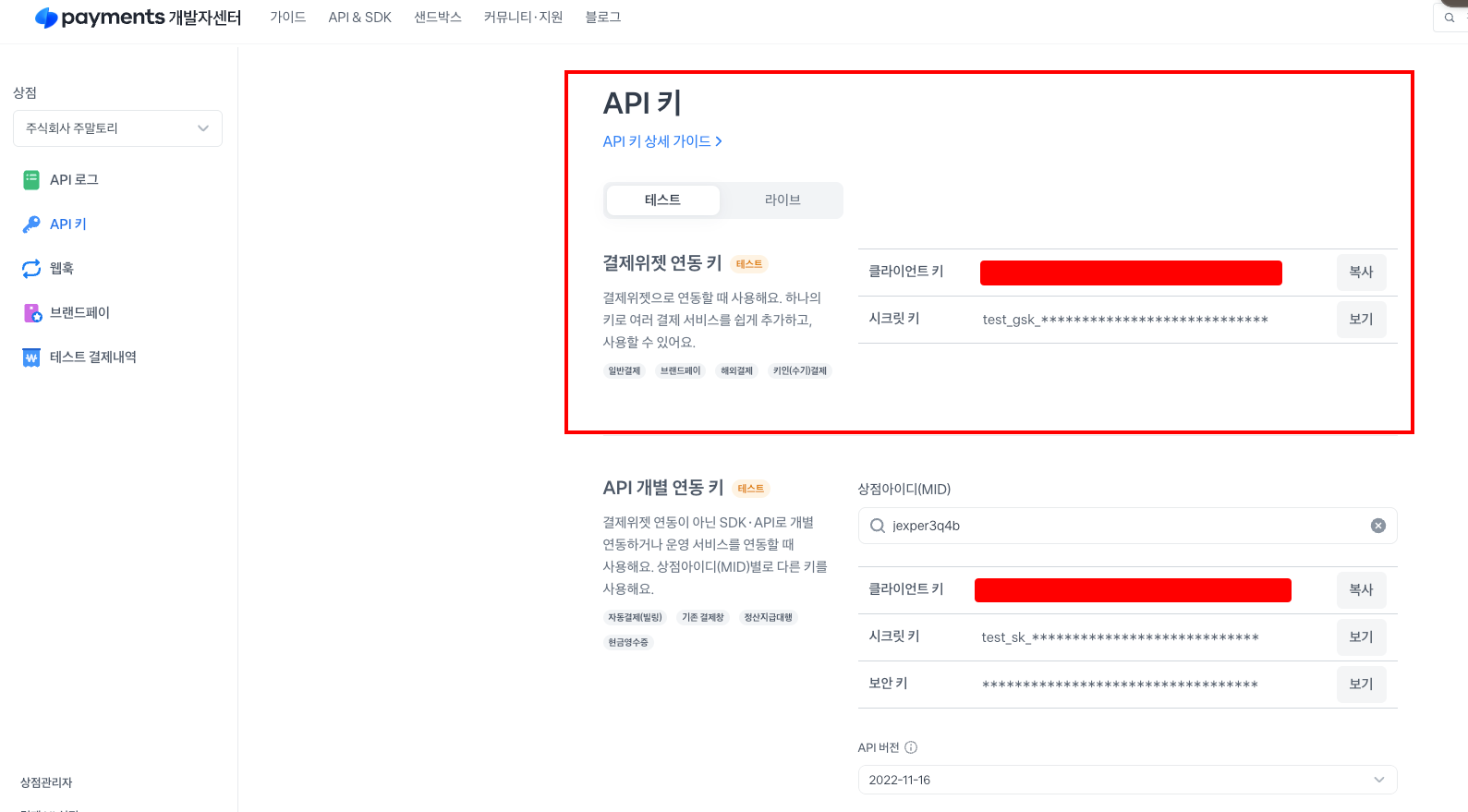Viewport: 1468px width, 812px height.
Task: Click the 브랜드페이 tag under 결제위젯 연동 키
Action: [x=681, y=371]
